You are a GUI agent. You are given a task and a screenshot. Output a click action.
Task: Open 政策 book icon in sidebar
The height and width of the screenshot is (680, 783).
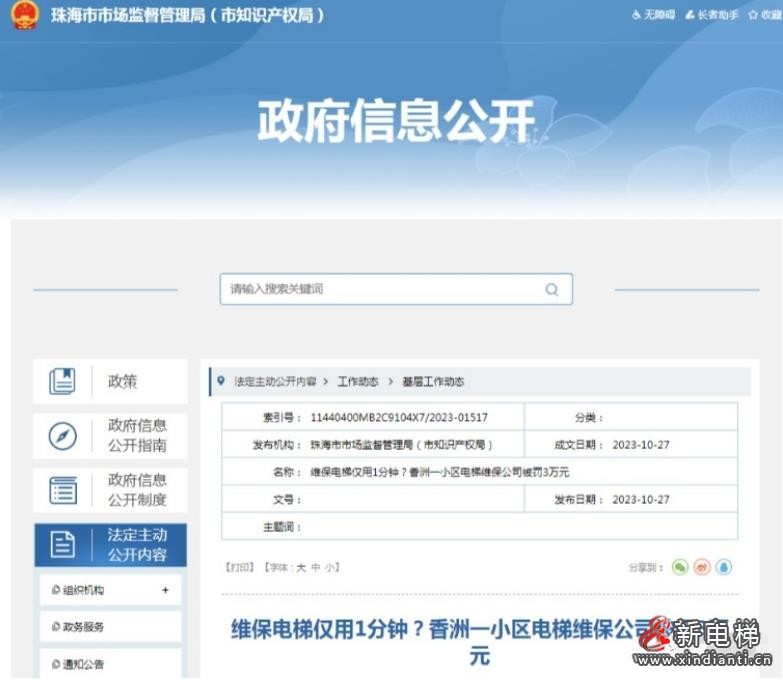62,381
